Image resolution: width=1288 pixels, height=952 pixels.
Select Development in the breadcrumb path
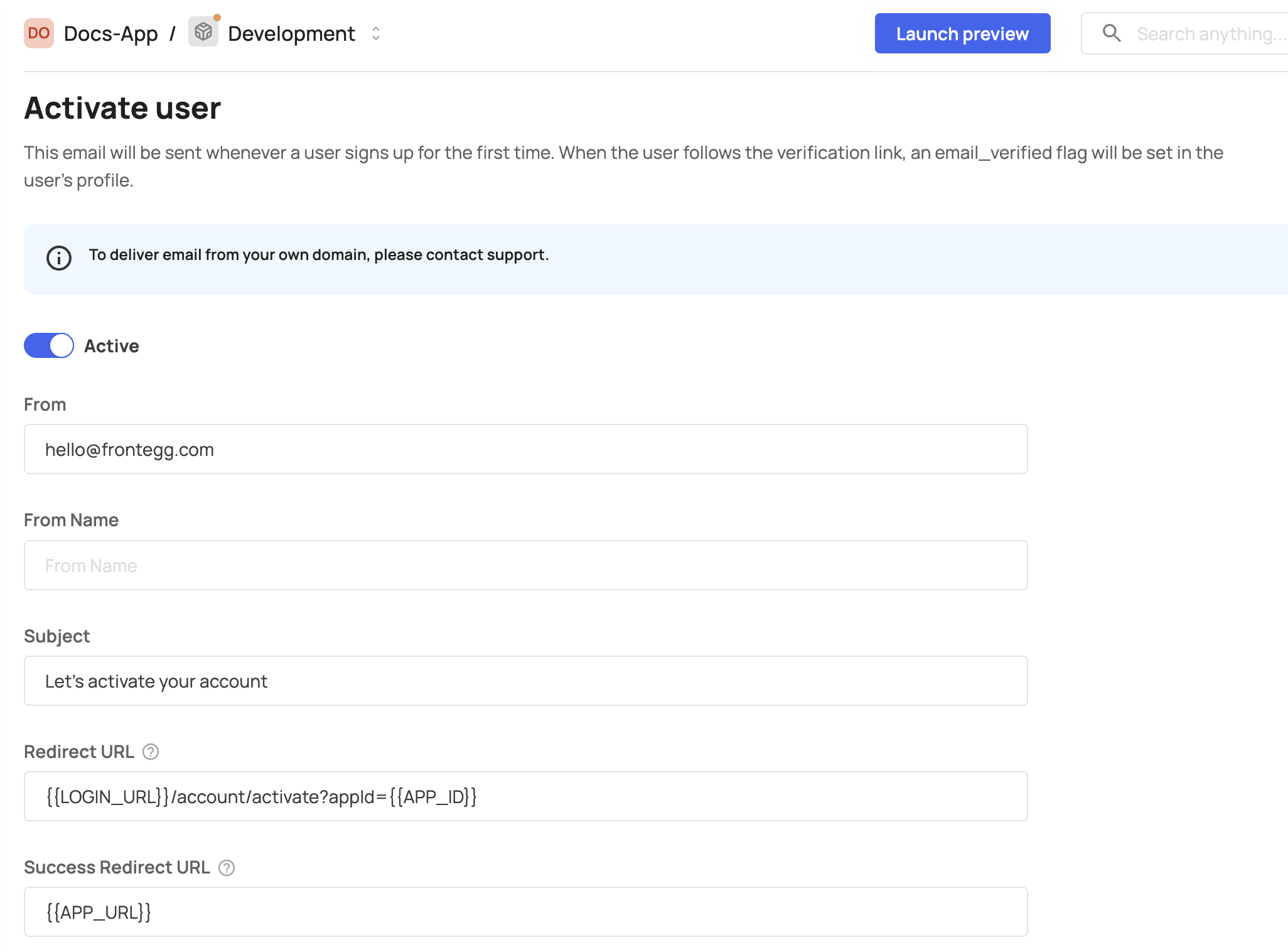coord(291,33)
